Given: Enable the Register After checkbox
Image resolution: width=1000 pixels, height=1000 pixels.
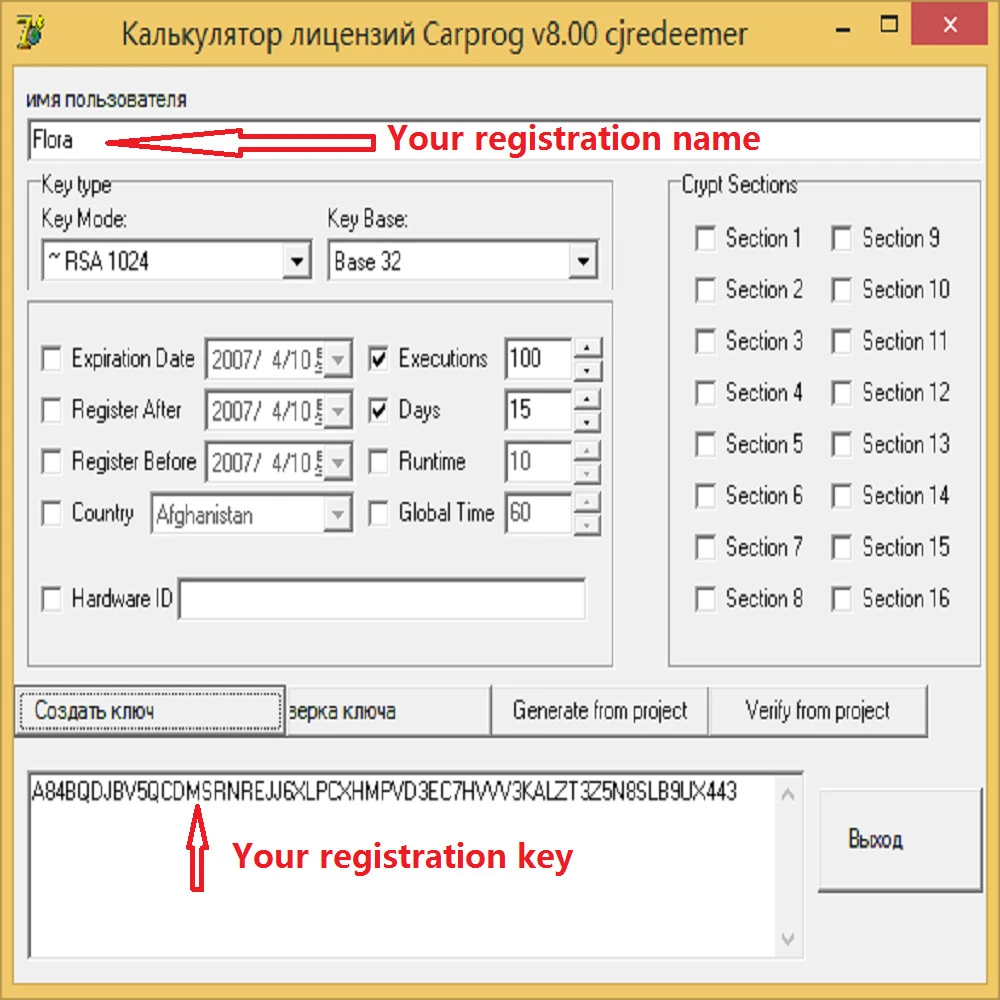Looking at the screenshot, I should click(x=51, y=409).
